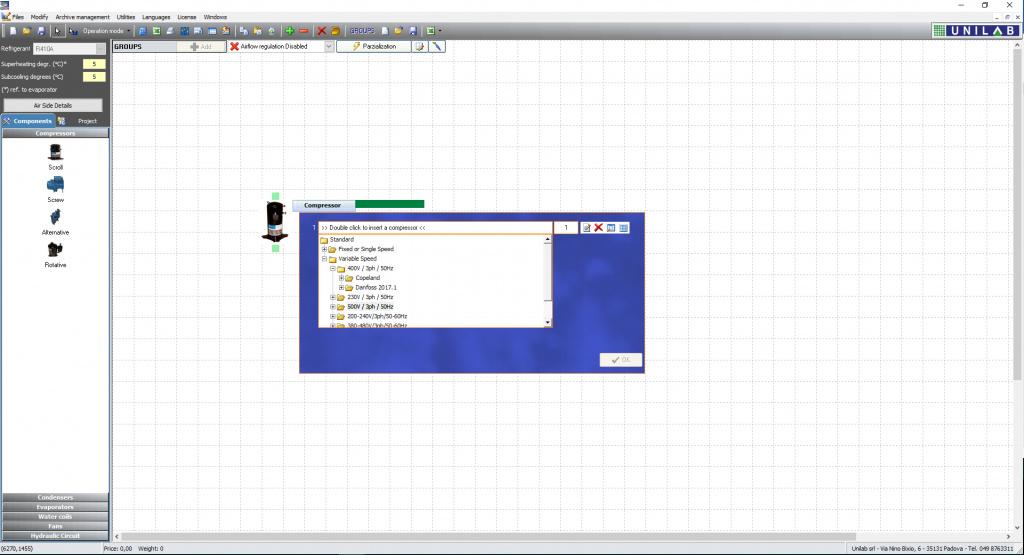Open the Windows menu
The height and width of the screenshot is (555, 1024).
(215, 17)
